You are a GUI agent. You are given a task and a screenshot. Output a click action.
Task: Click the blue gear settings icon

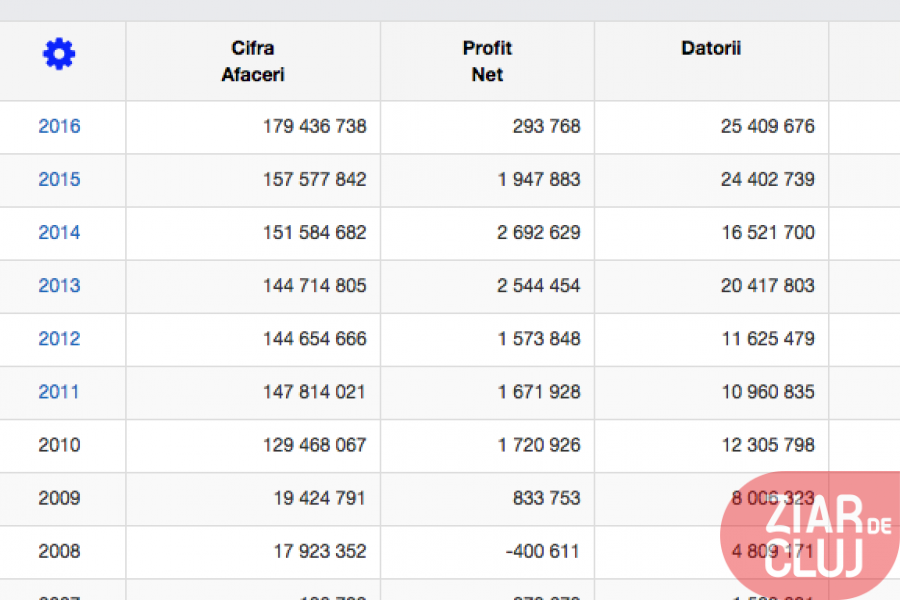pos(59,55)
